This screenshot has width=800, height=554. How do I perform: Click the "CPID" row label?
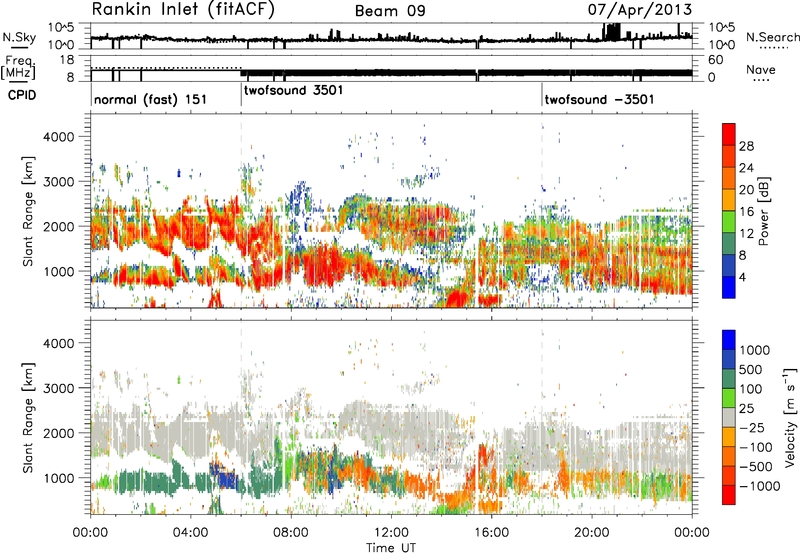[x=22, y=95]
